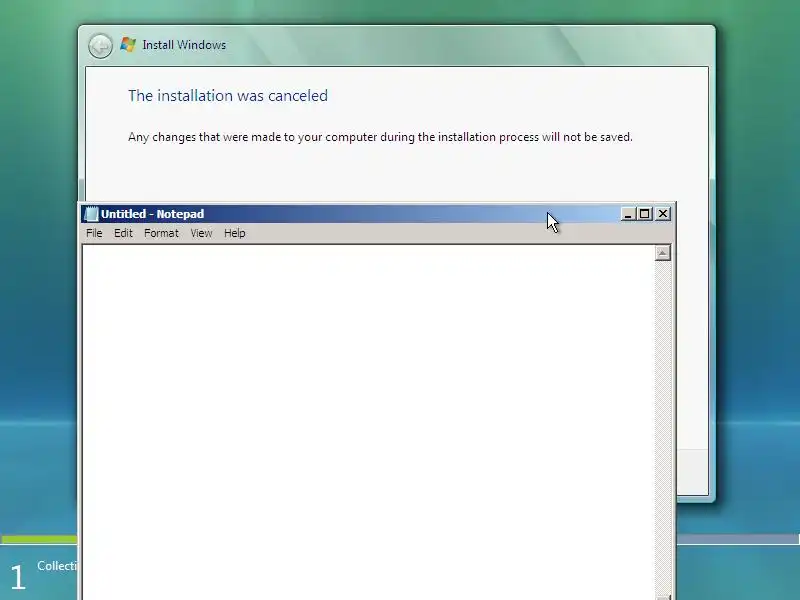This screenshot has width=800, height=600.
Task: Click the Notepad vertical scrollbar track
Action: tap(662, 426)
